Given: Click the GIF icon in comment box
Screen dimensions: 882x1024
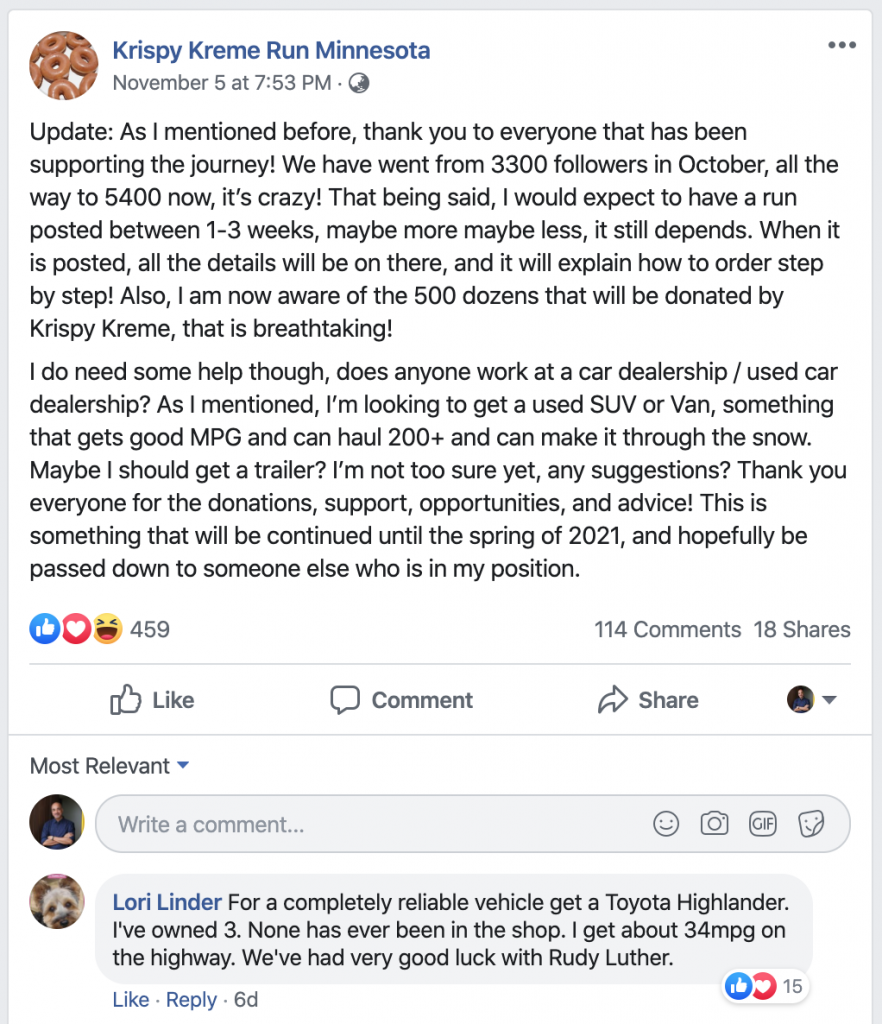Looking at the screenshot, I should click(x=762, y=824).
